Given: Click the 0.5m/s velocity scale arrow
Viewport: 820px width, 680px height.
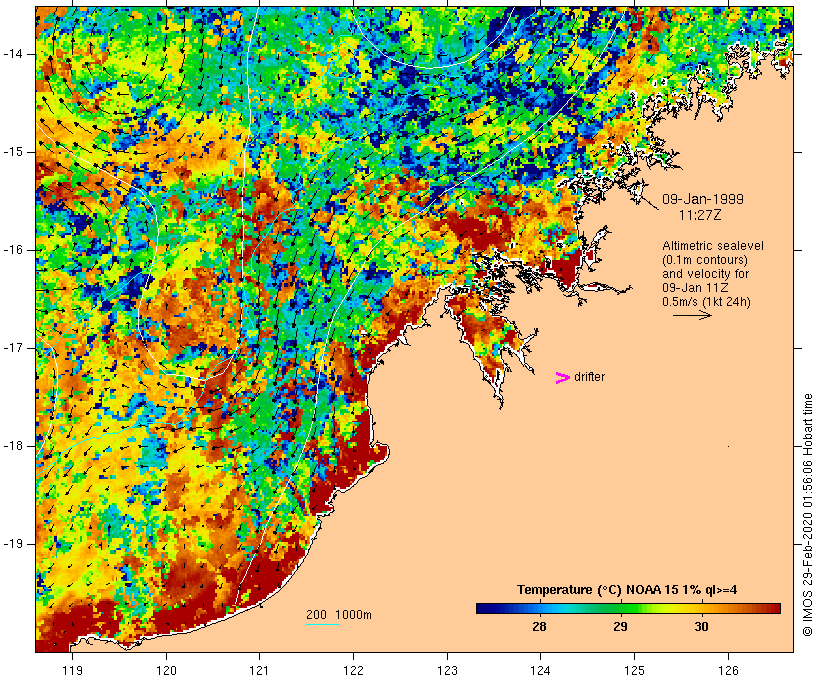Looking at the screenshot, I should point(692,315).
